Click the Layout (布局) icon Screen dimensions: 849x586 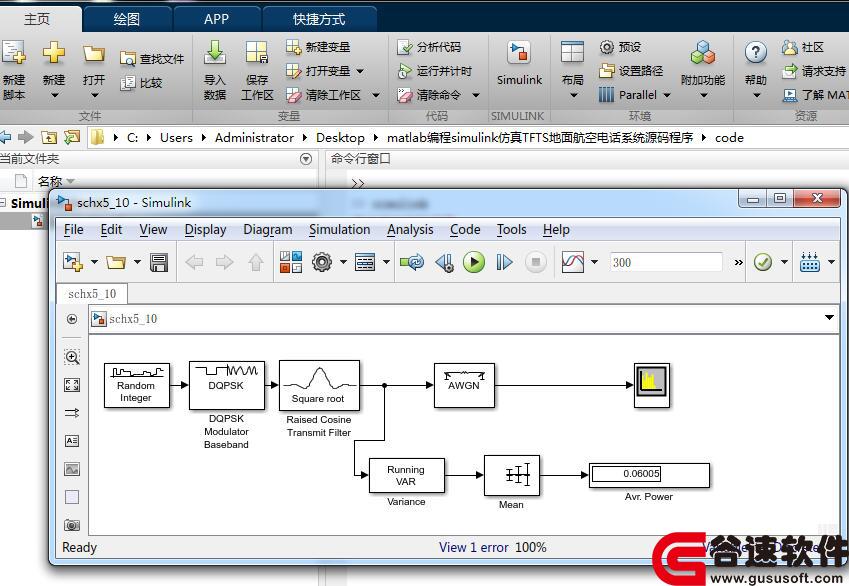(x=572, y=53)
